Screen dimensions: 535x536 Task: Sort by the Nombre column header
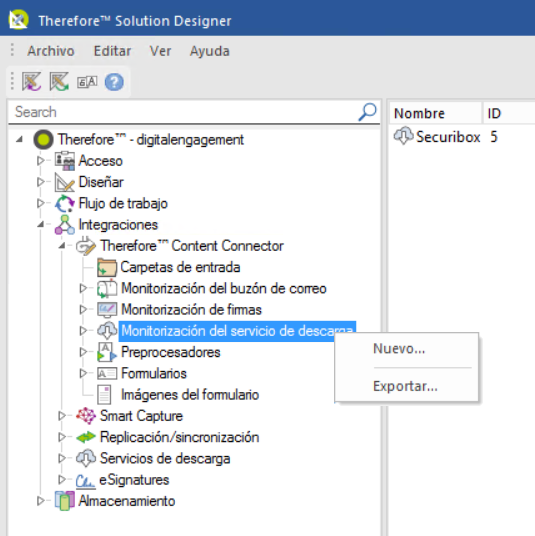pyautogui.click(x=435, y=113)
